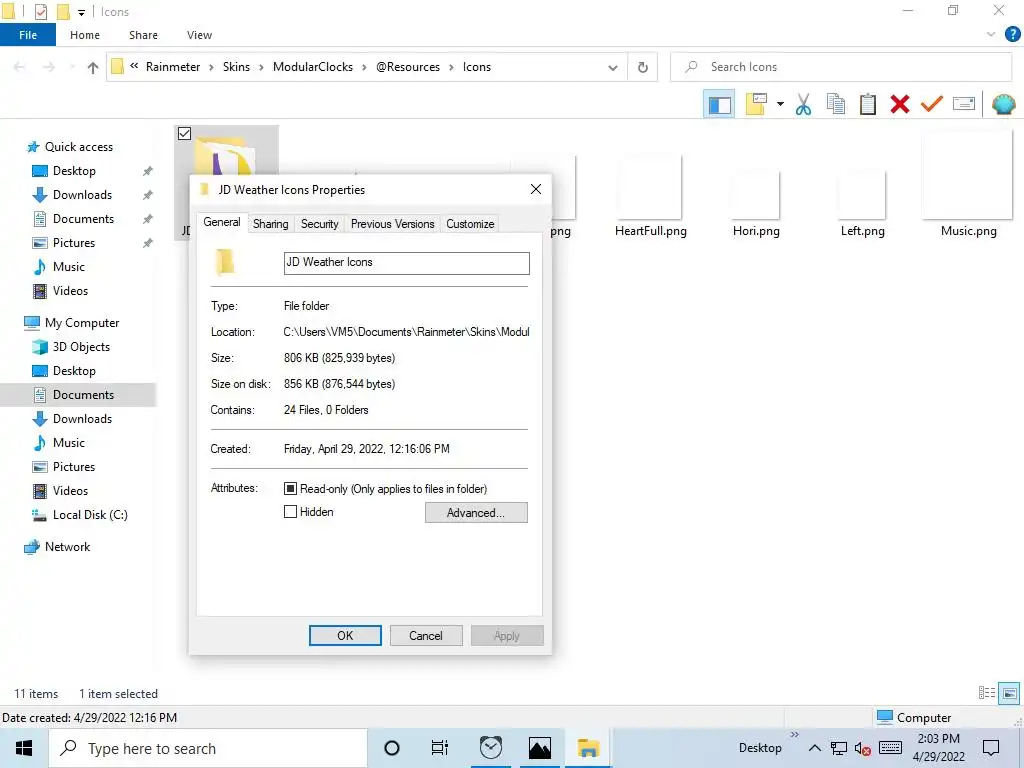Click the red X Delete icon
The image size is (1024, 768).
coord(899,104)
